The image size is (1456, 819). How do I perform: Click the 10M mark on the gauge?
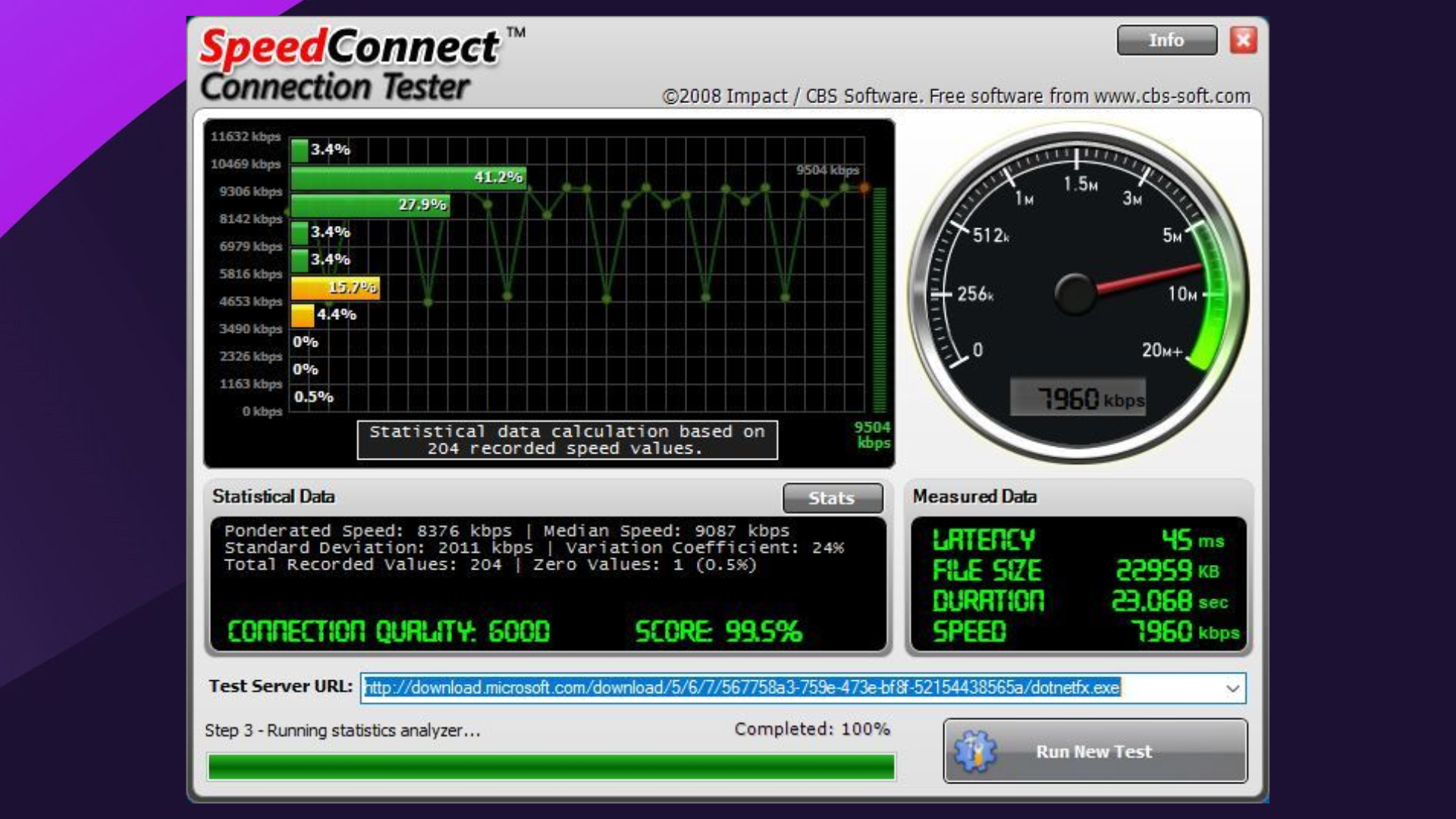click(x=1181, y=294)
